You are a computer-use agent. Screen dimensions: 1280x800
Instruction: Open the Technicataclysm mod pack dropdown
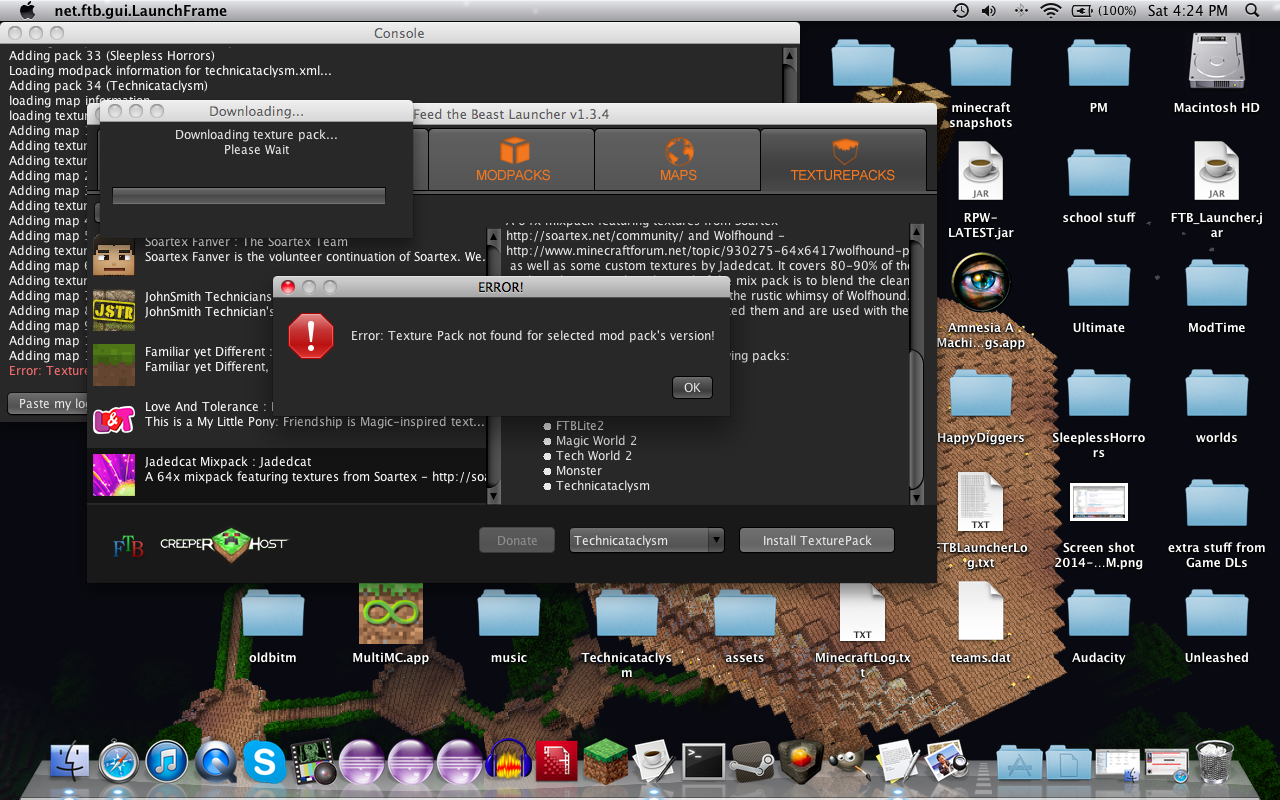[647, 540]
